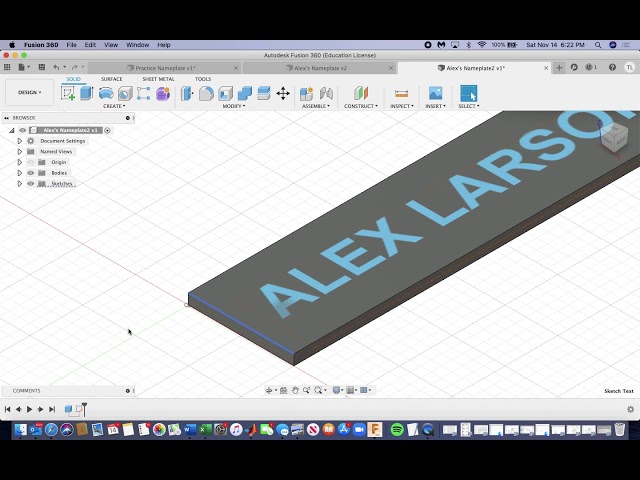
Task: Click the Construct Offset Plane icon
Action: tap(361, 93)
